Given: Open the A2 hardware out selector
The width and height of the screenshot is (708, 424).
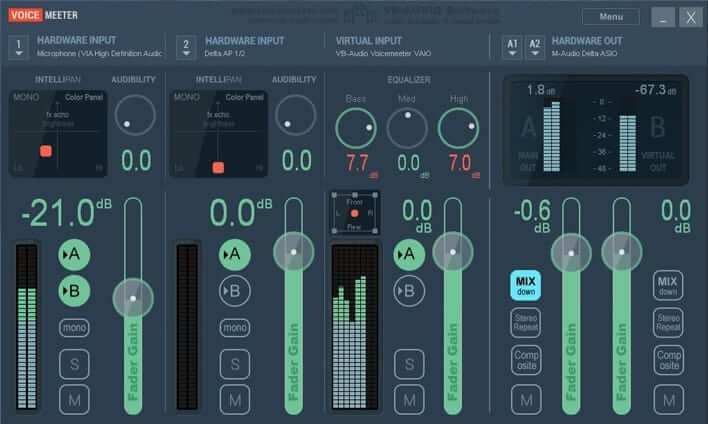Looking at the screenshot, I should coord(535,47).
